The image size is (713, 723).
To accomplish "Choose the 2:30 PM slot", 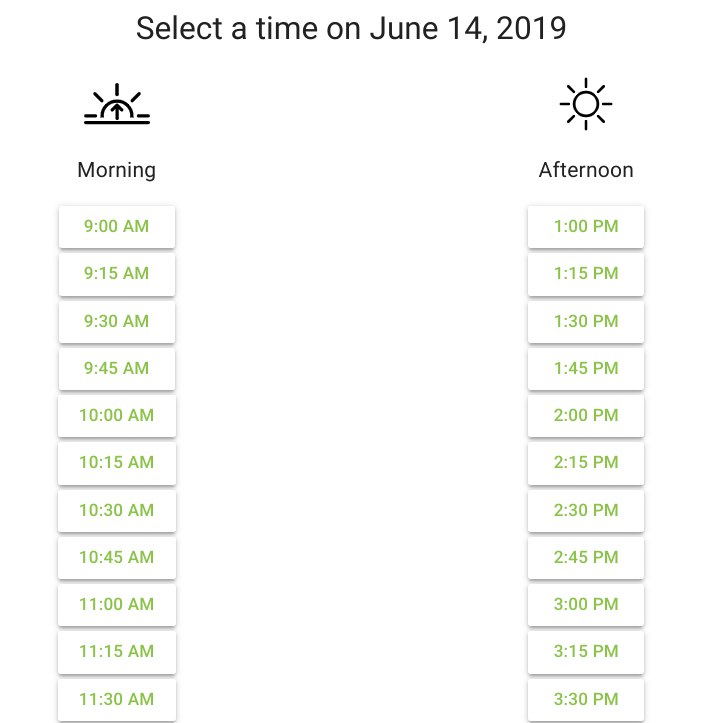I will 586,510.
